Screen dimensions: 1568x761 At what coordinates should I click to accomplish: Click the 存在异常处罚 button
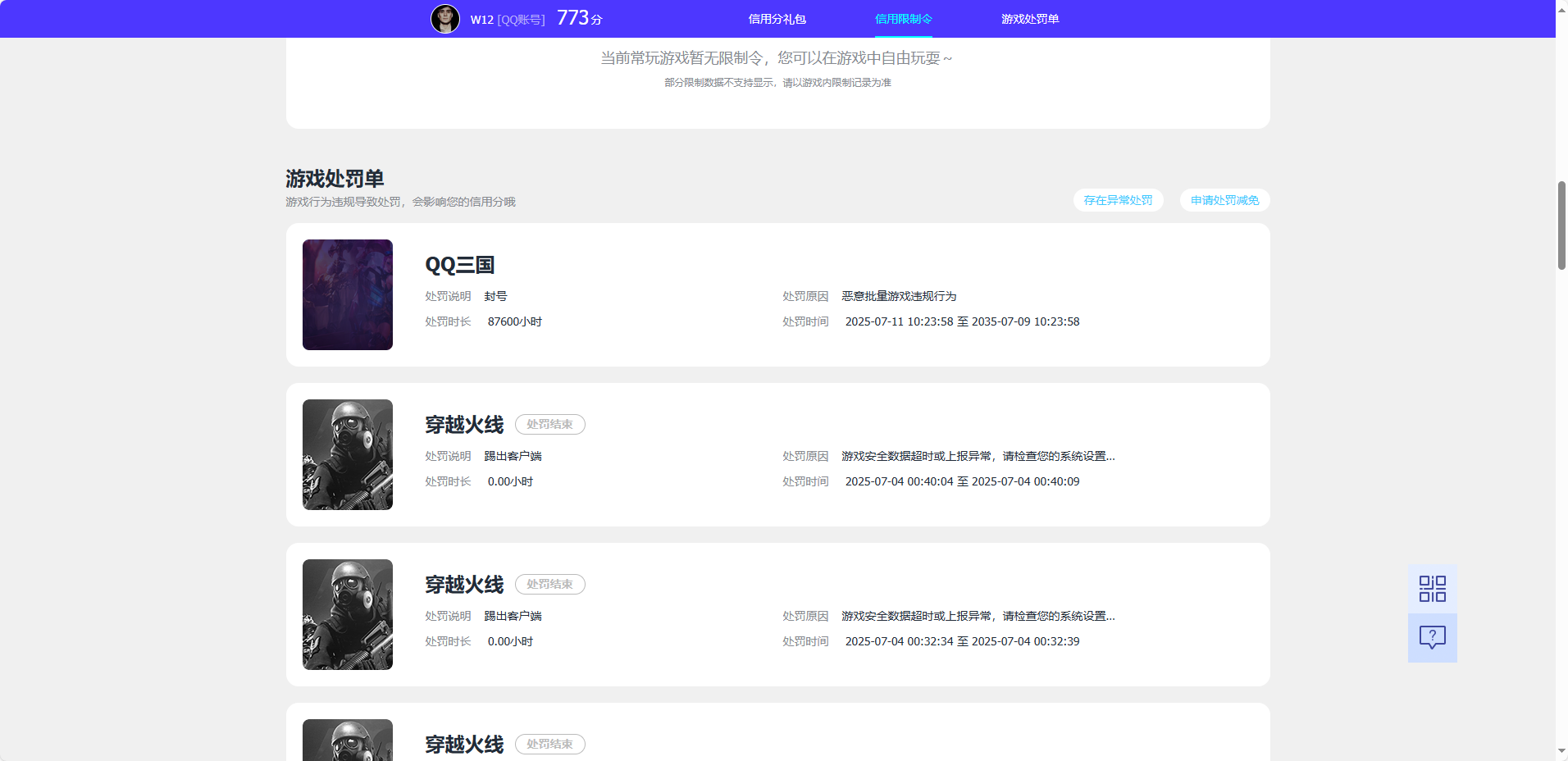coord(1118,200)
